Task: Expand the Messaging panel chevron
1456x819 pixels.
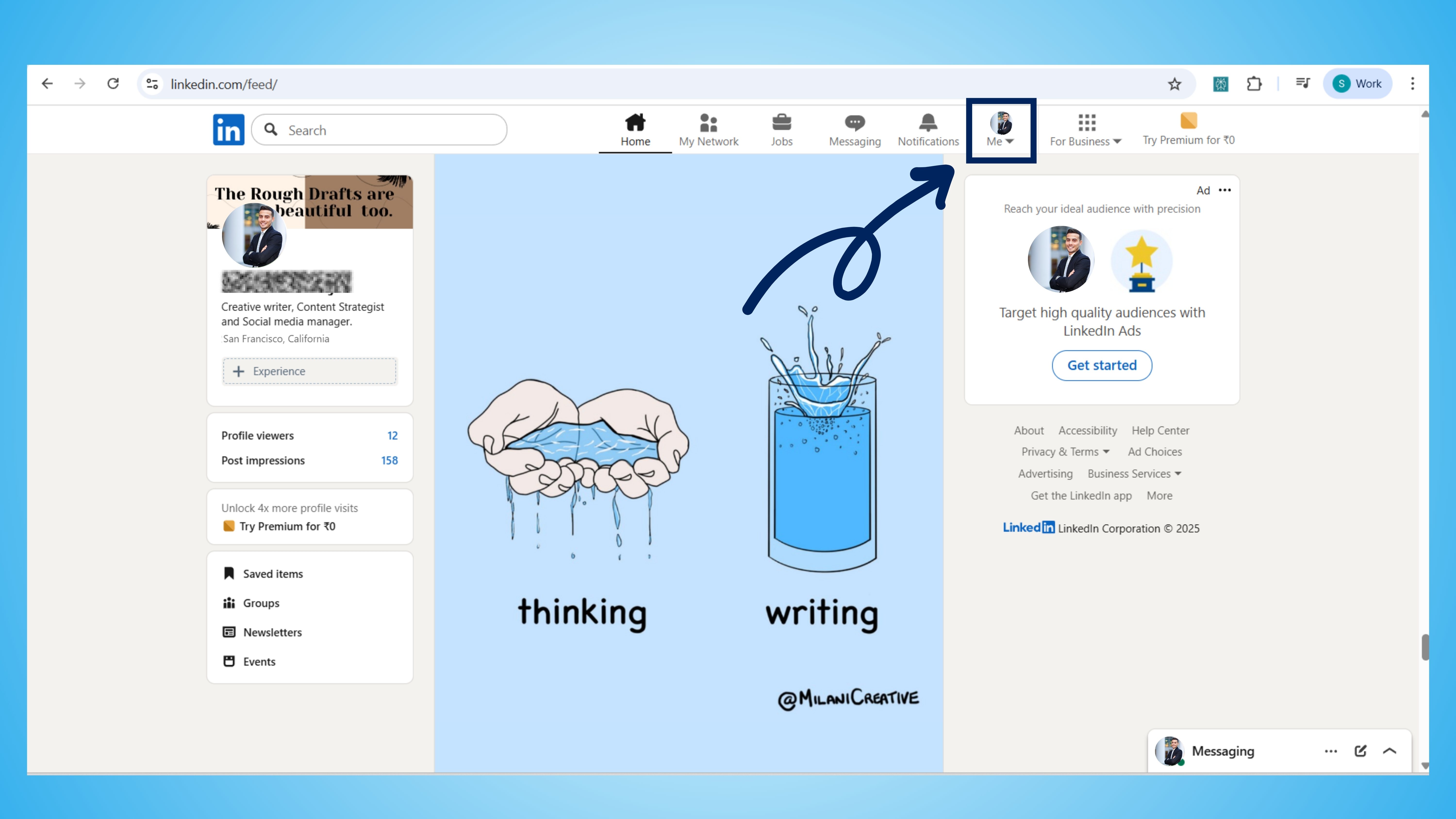Action: pyautogui.click(x=1389, y=751)
